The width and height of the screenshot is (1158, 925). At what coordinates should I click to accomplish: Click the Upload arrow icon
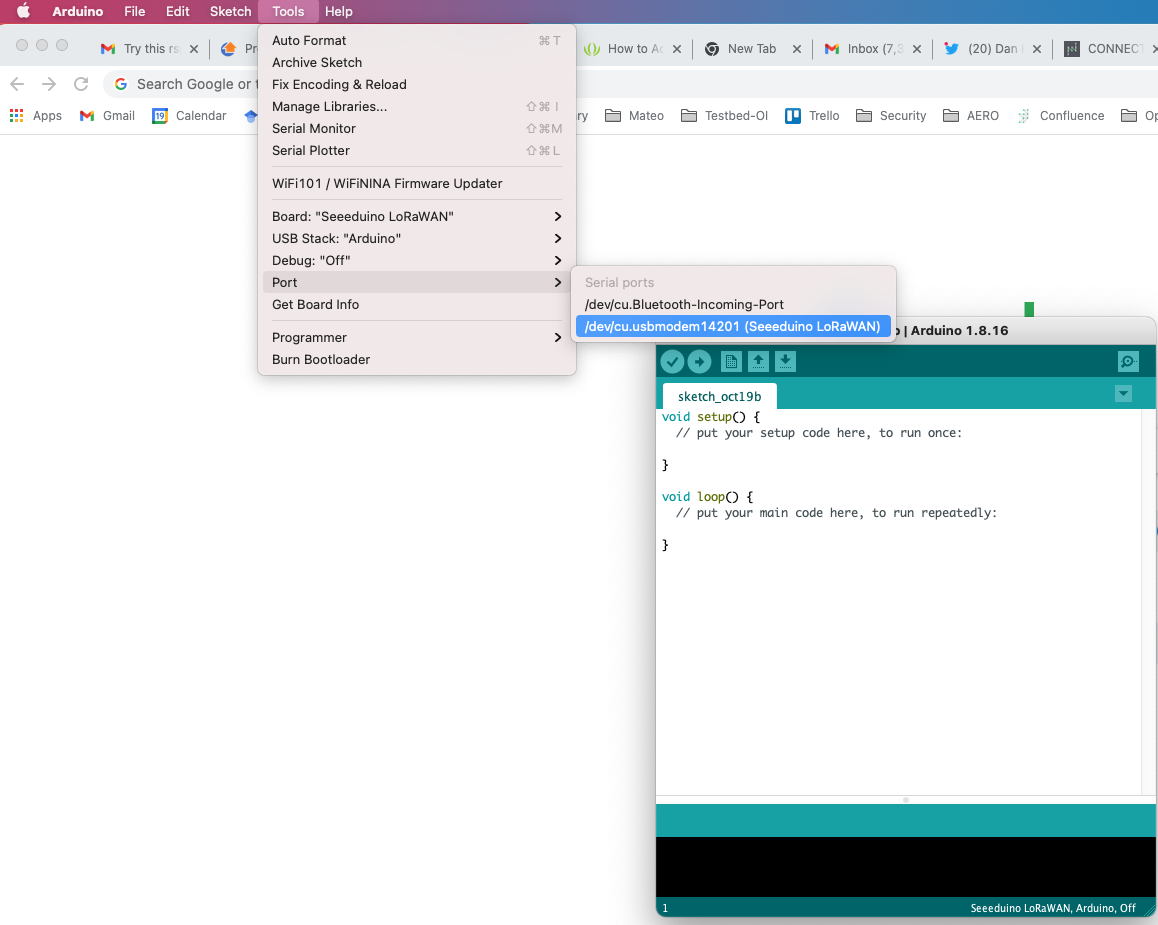coord(699,362)
